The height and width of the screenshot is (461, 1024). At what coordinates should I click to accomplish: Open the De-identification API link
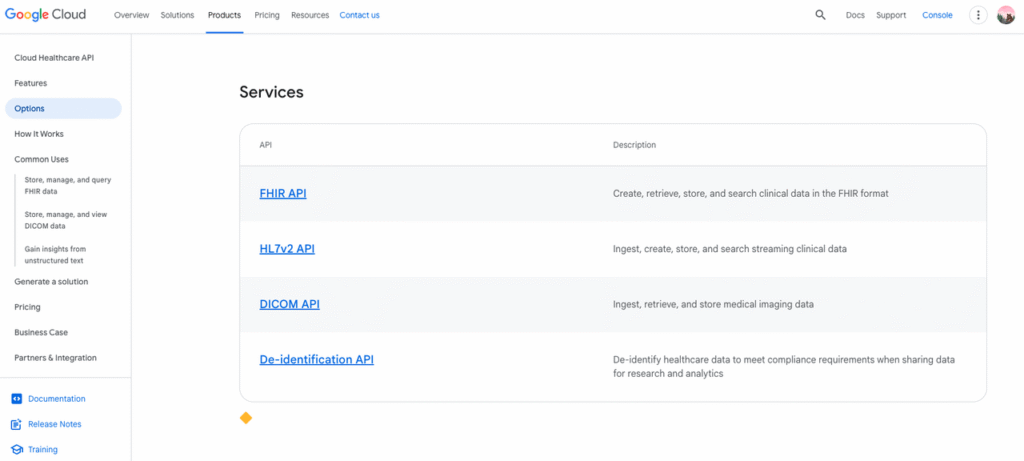click(x=316, y=360)
